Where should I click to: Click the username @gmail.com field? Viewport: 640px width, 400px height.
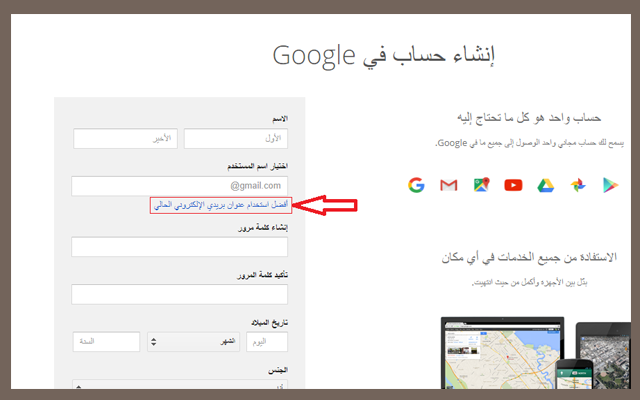pos(180,186)
